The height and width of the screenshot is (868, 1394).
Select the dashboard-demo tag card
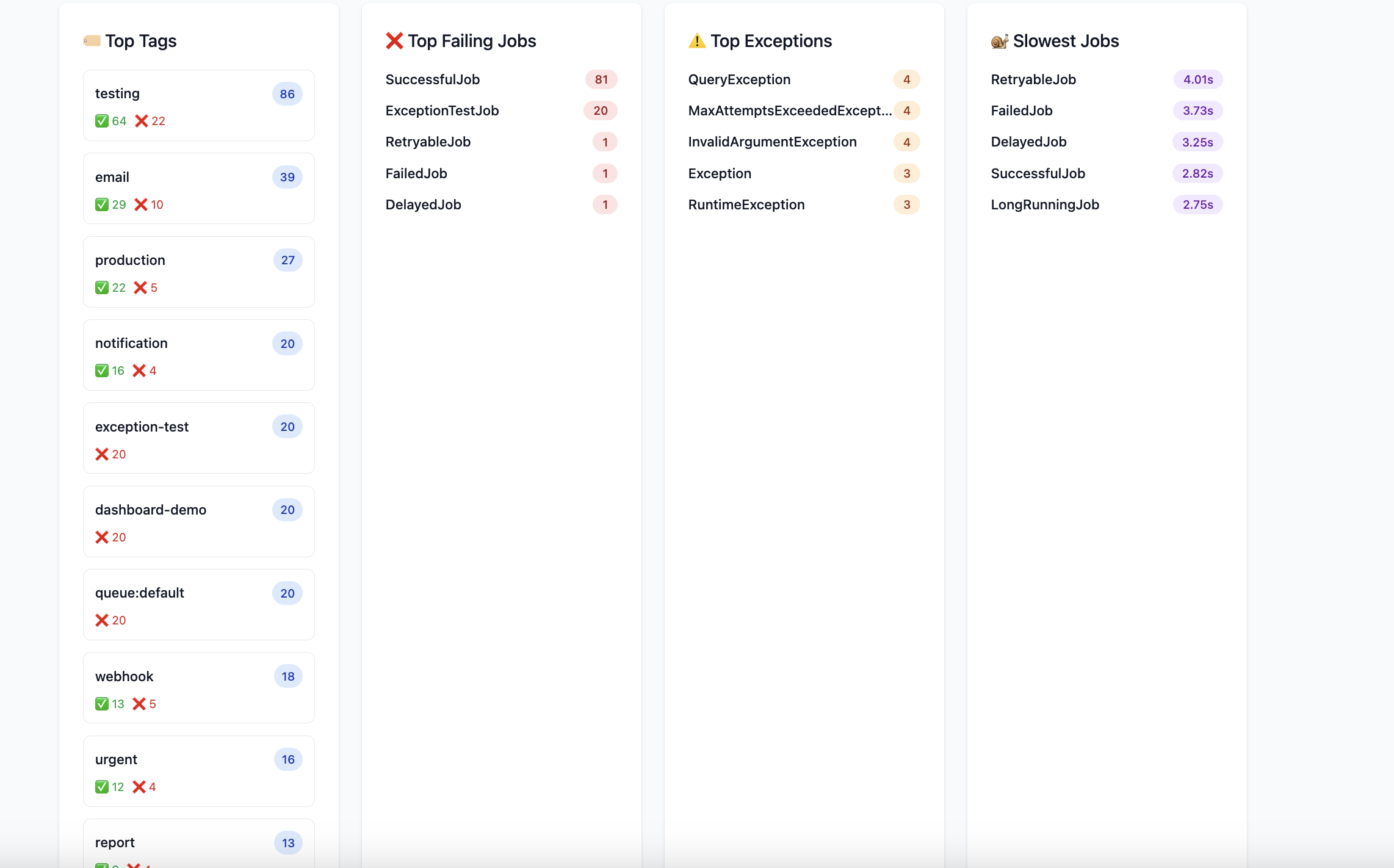coord(198,522)
